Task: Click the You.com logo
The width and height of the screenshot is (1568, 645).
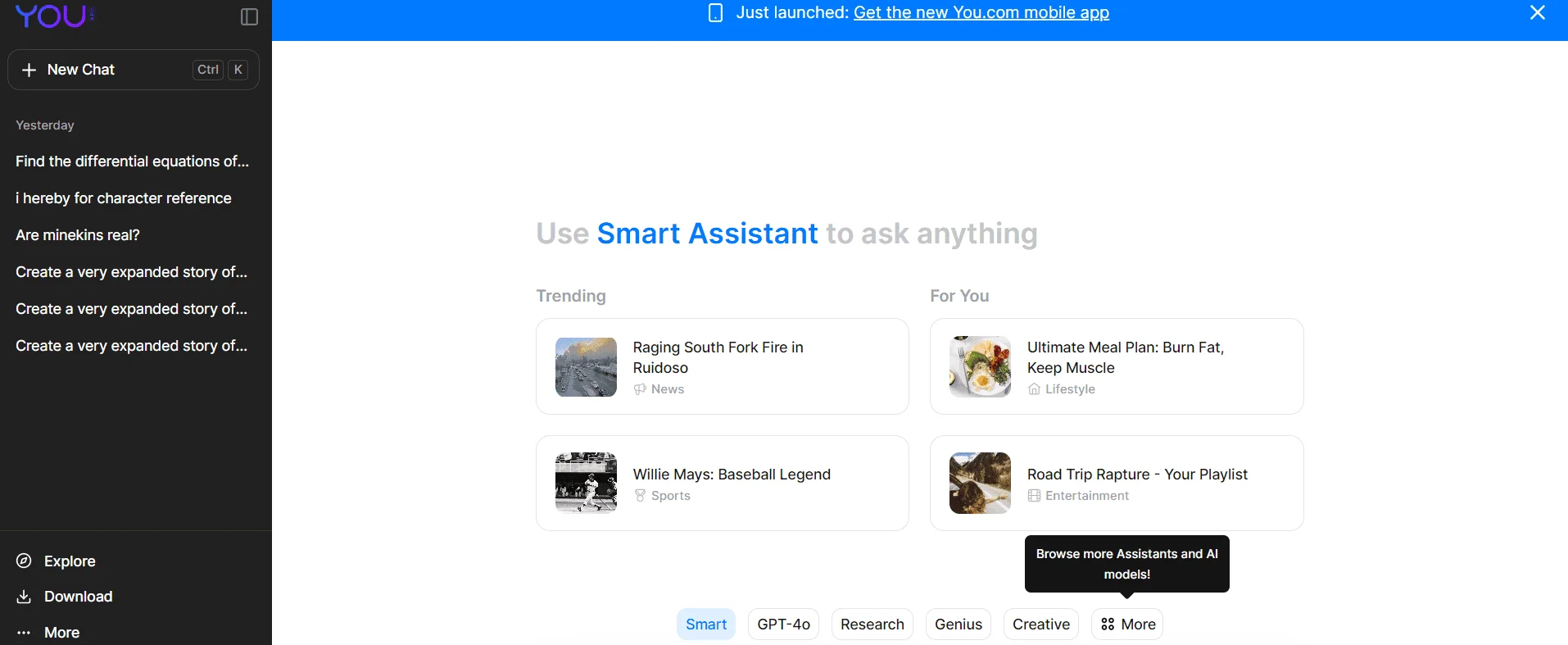Action: (55, 16)
